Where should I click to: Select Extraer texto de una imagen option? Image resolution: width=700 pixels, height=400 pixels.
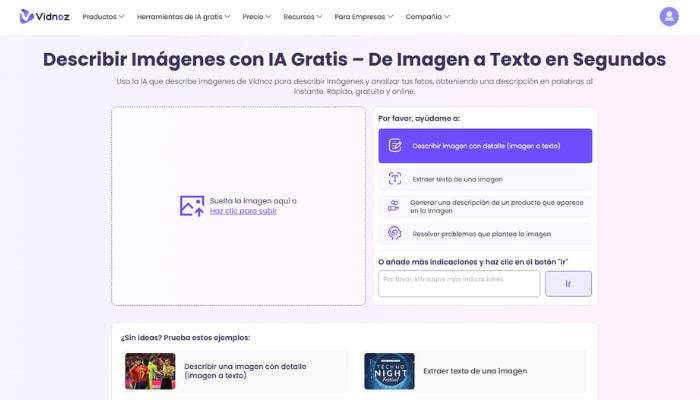click(485, 179)
